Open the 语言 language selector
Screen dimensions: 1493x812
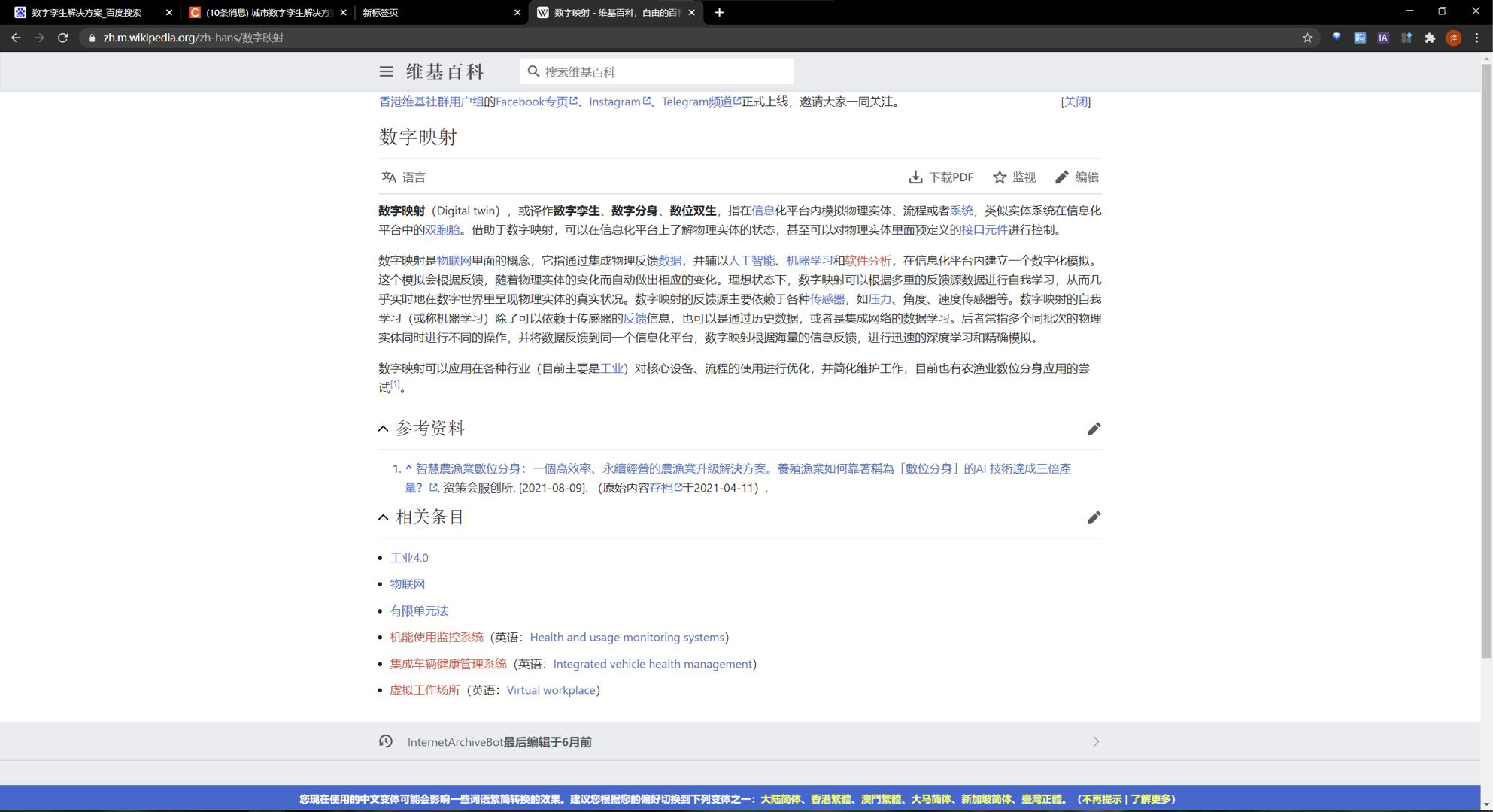click(403, 177)
